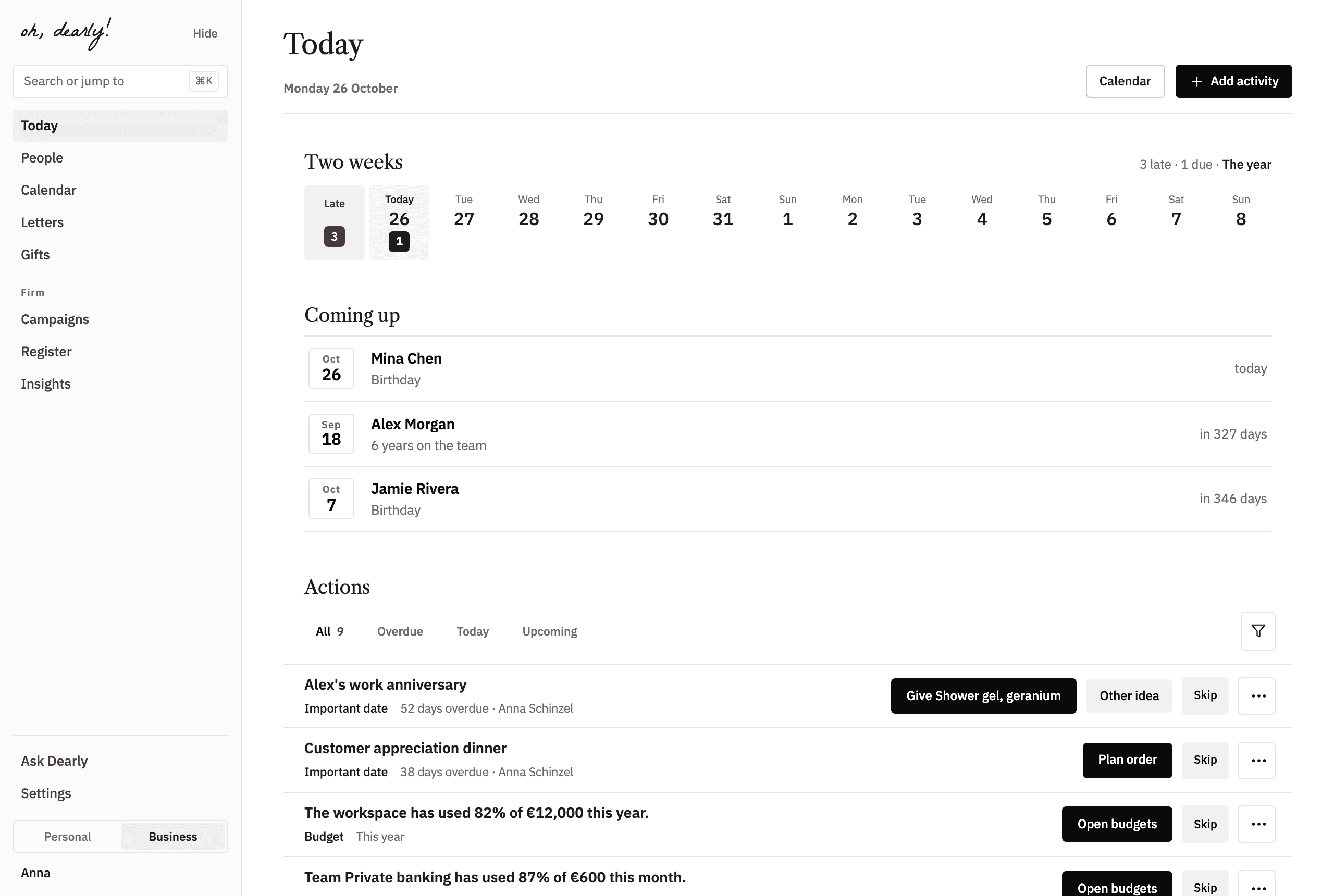Open Gifts in the sidebar
This screenshot has width=1334, height=896.
tap(120, 255)
